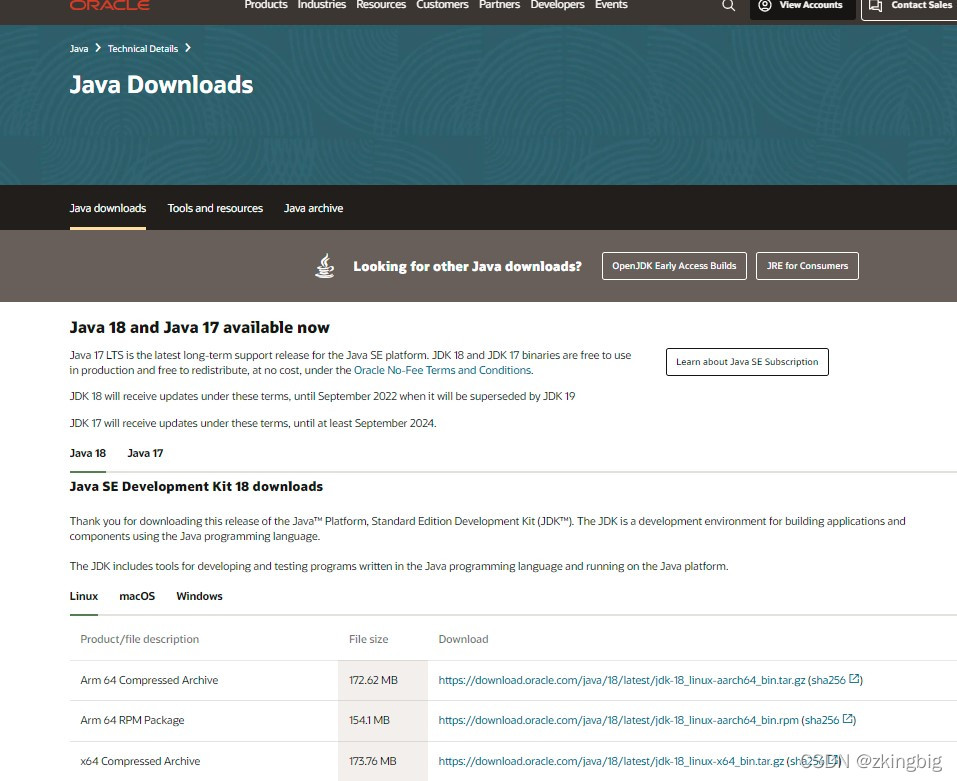
Task: Click external link icon after aarch64 rpm sha256
Action: point(848,719)
